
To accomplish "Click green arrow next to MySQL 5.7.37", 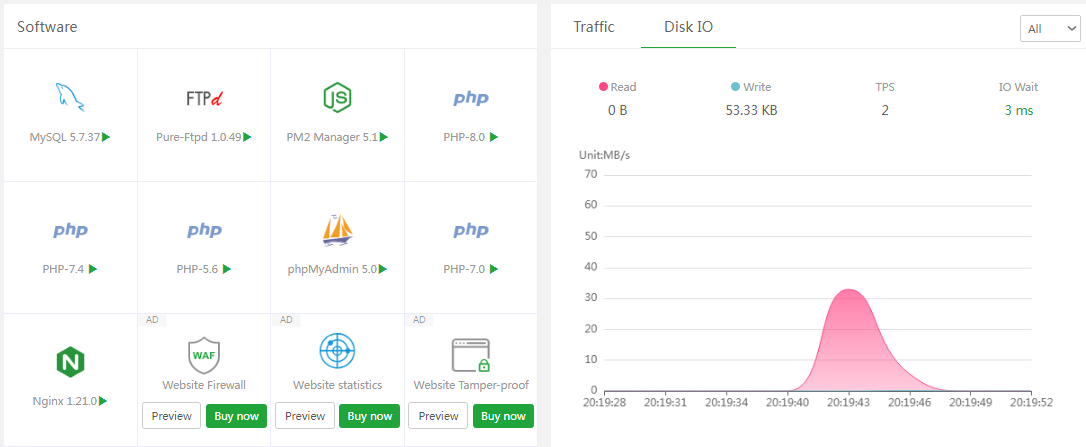I will (106, 137).
